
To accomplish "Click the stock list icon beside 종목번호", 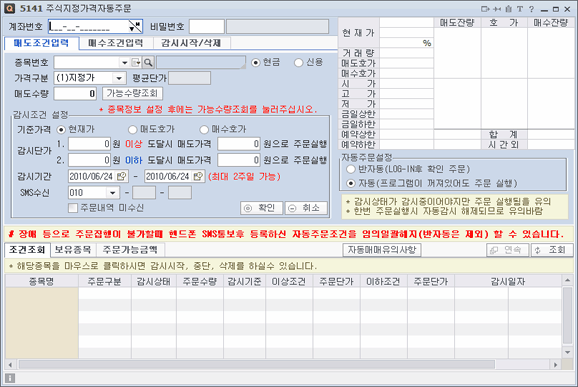I will tap(136, 63).
